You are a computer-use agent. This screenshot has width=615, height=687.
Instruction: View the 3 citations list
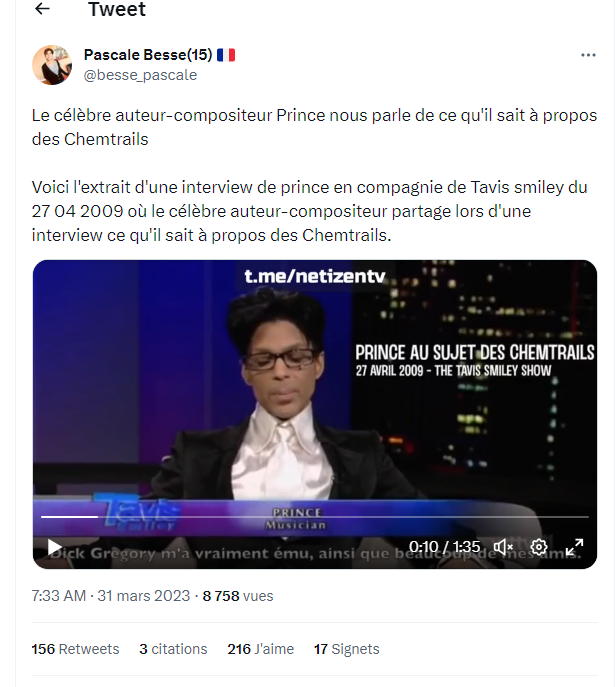click(173, 649)
